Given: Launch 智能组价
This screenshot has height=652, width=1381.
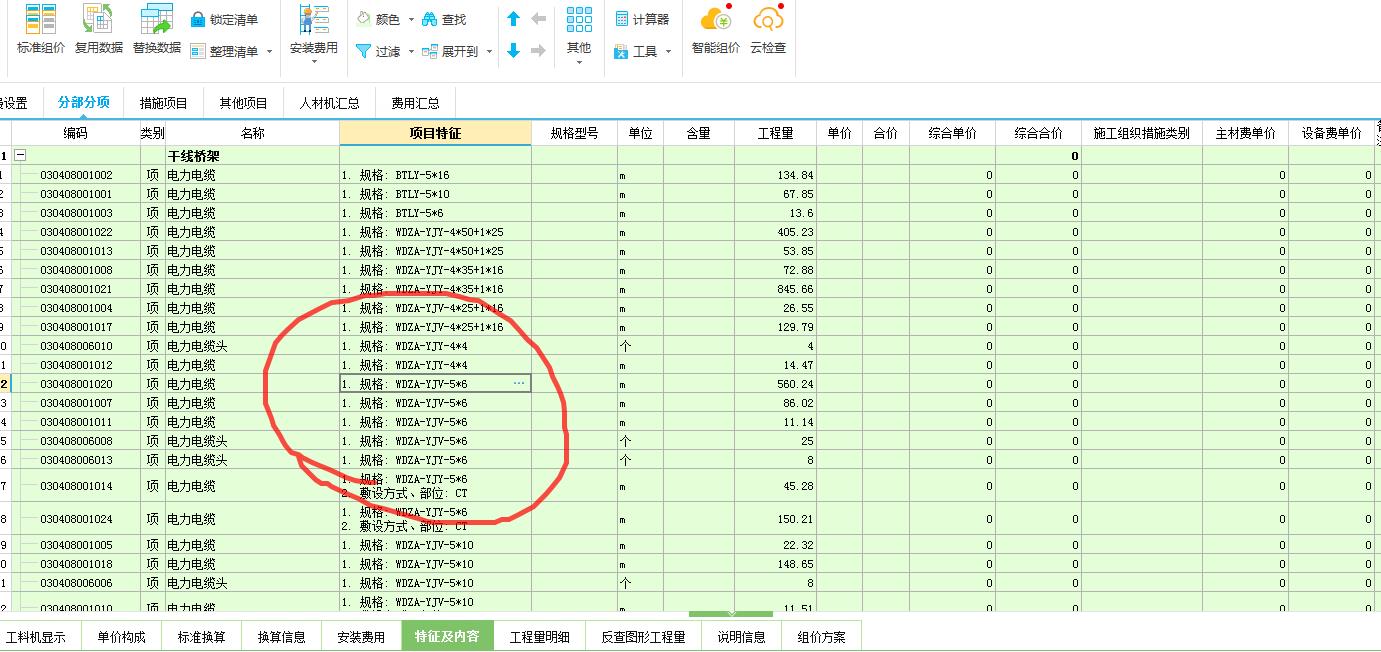Looking at the screenshot, I should (x=716, y=30).
